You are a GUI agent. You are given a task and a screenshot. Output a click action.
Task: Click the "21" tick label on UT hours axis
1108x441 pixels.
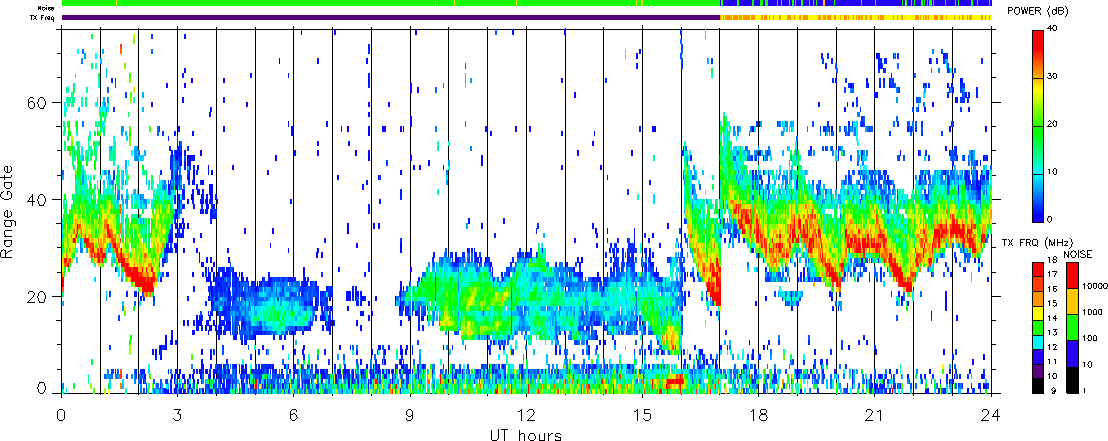point(874,415)
